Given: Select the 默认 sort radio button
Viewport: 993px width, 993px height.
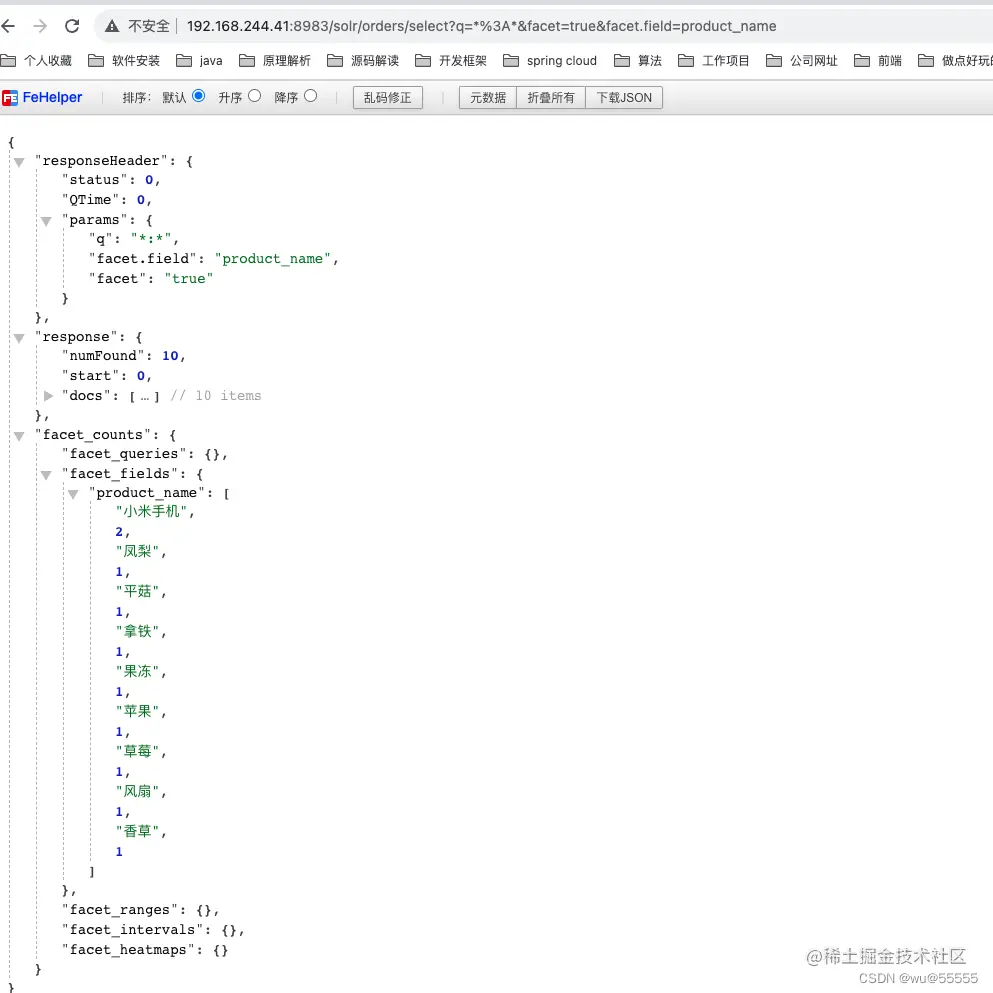Looking at the screenshot, I should (198, 96).
